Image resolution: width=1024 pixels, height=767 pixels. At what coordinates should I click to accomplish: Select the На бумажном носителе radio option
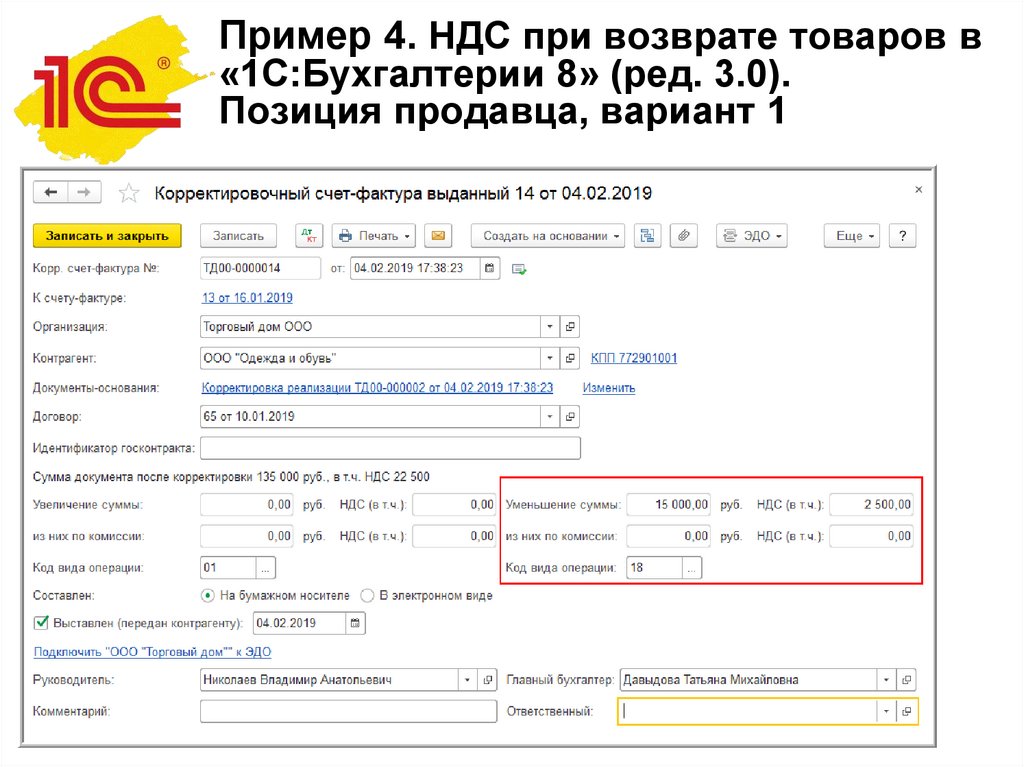pyautogui.click(x=208, y=596)
